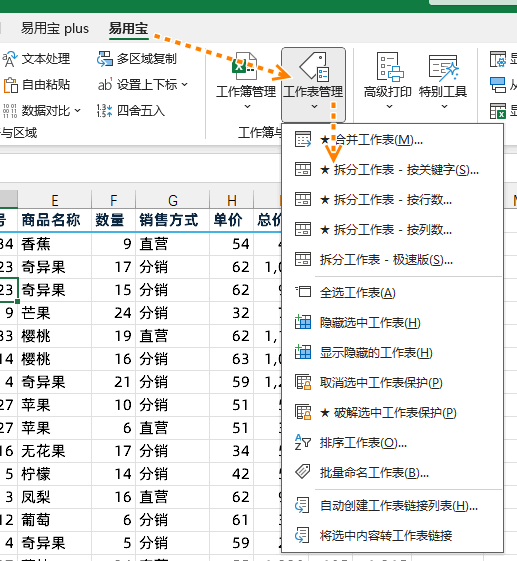This screenshot has width=517, height=561.
Task: Open the 特别工具 magic wand icon
Action: point(444,68)
